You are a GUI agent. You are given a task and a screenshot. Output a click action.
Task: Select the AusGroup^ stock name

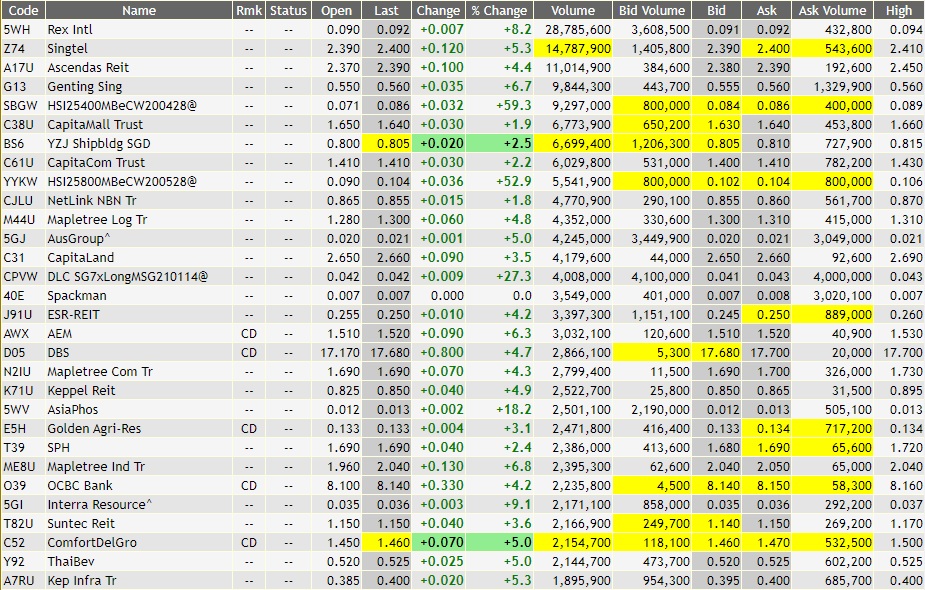[79, 238]
